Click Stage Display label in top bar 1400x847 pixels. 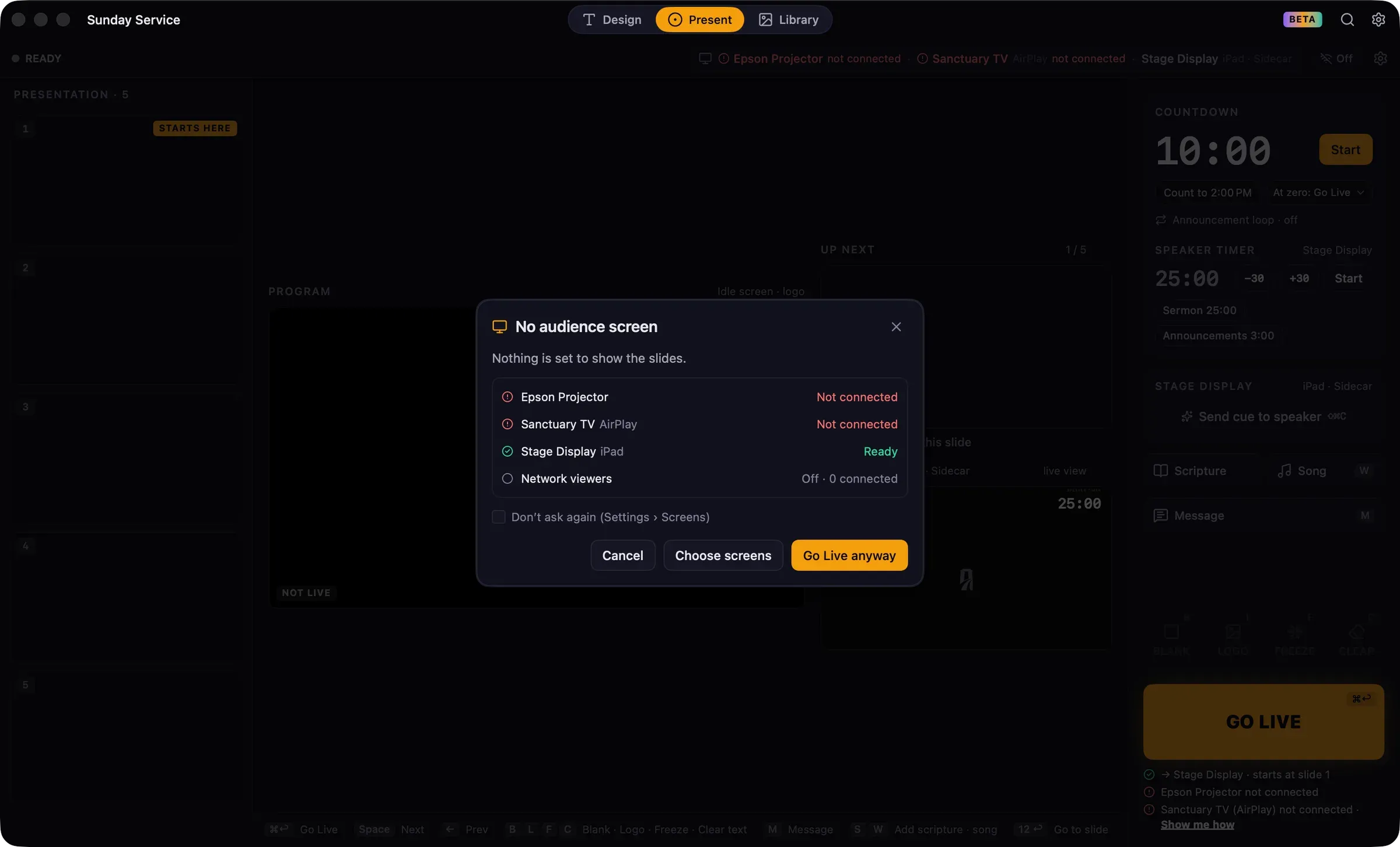[x=1179, y=58]
